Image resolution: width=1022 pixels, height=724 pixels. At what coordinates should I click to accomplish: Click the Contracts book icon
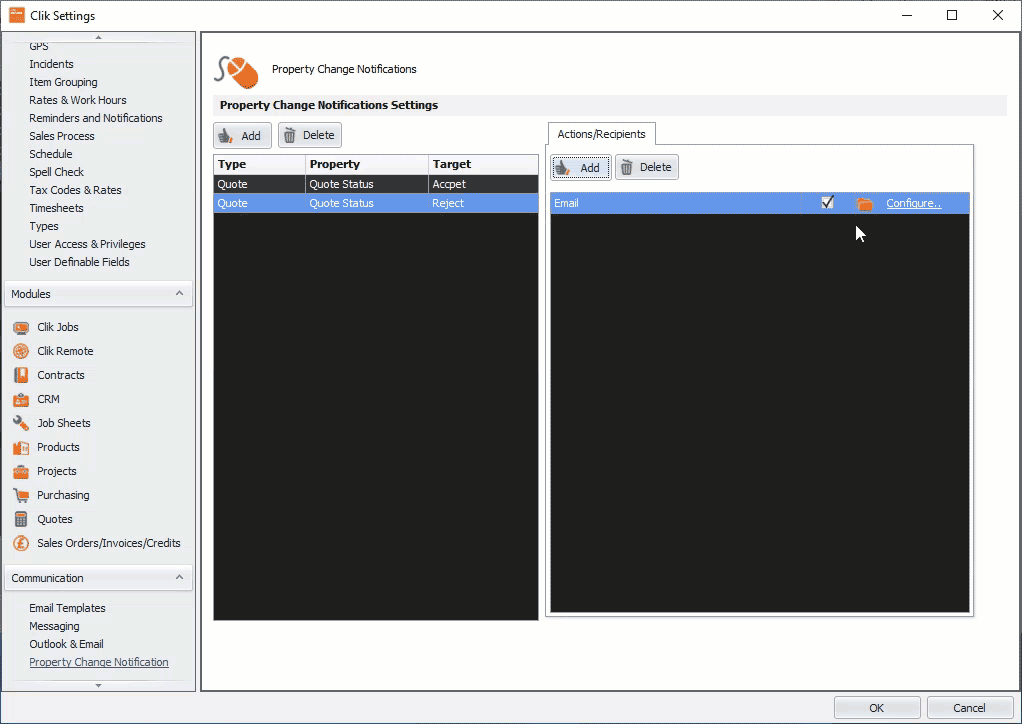tap(21, 375)
